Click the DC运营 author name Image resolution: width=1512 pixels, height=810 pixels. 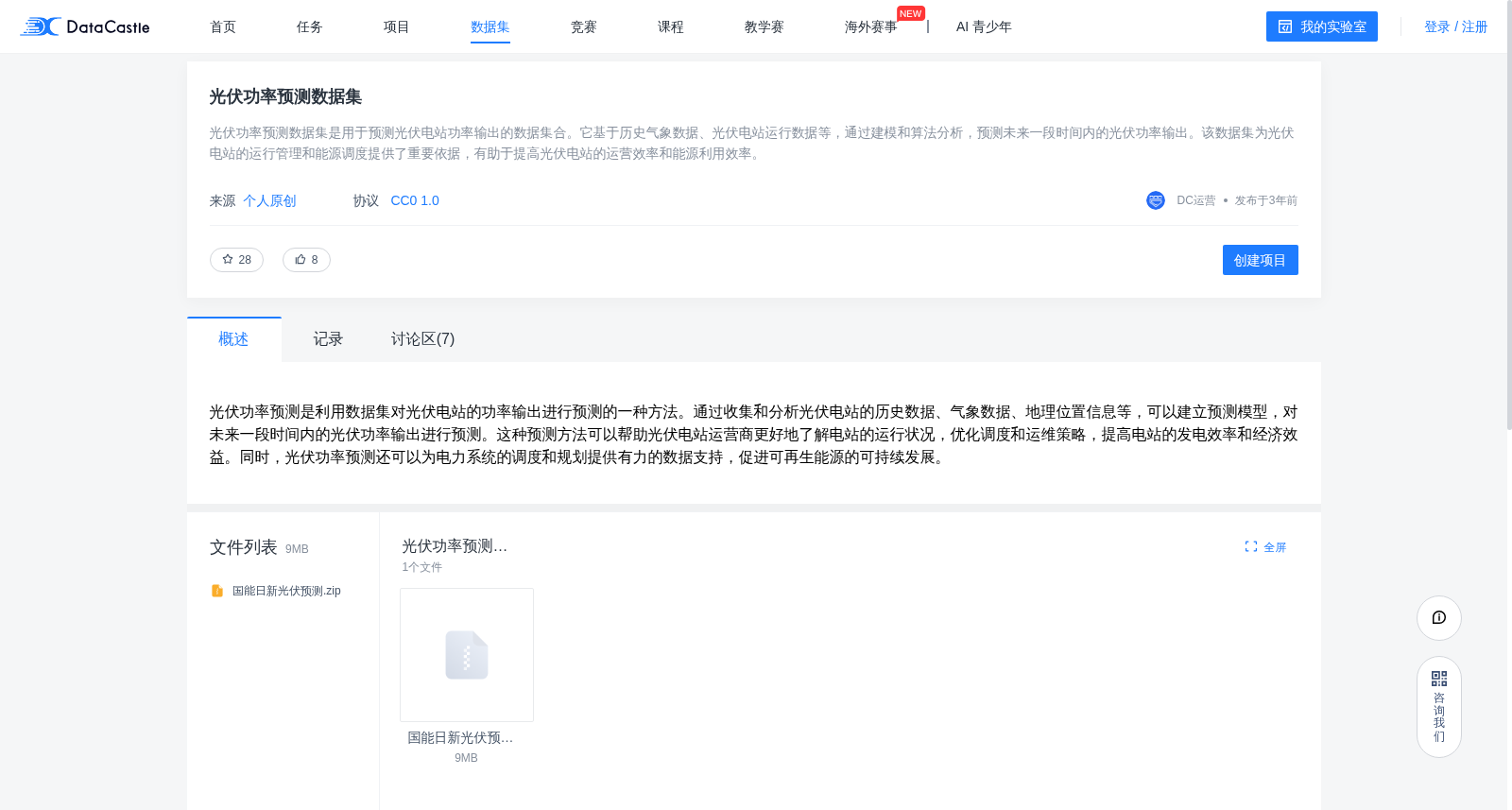(1196, 200)
